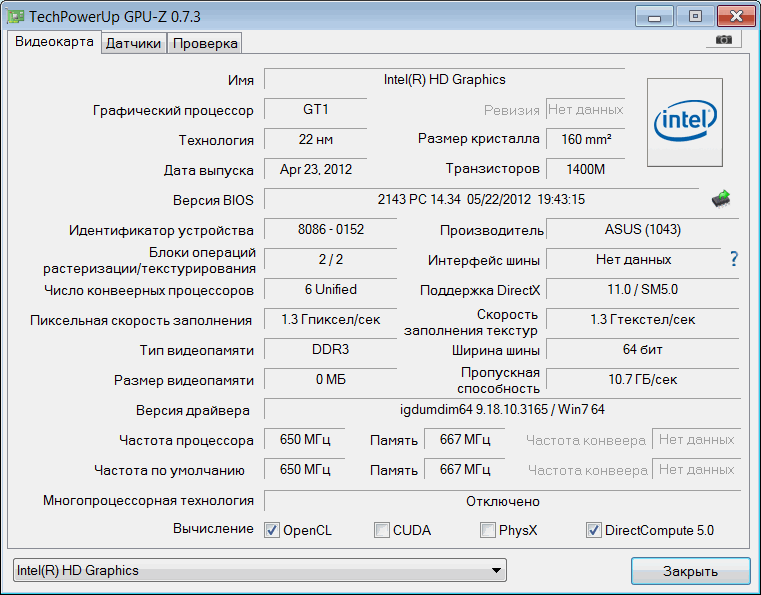Click the 22 нм technology field

coord(315,139)
